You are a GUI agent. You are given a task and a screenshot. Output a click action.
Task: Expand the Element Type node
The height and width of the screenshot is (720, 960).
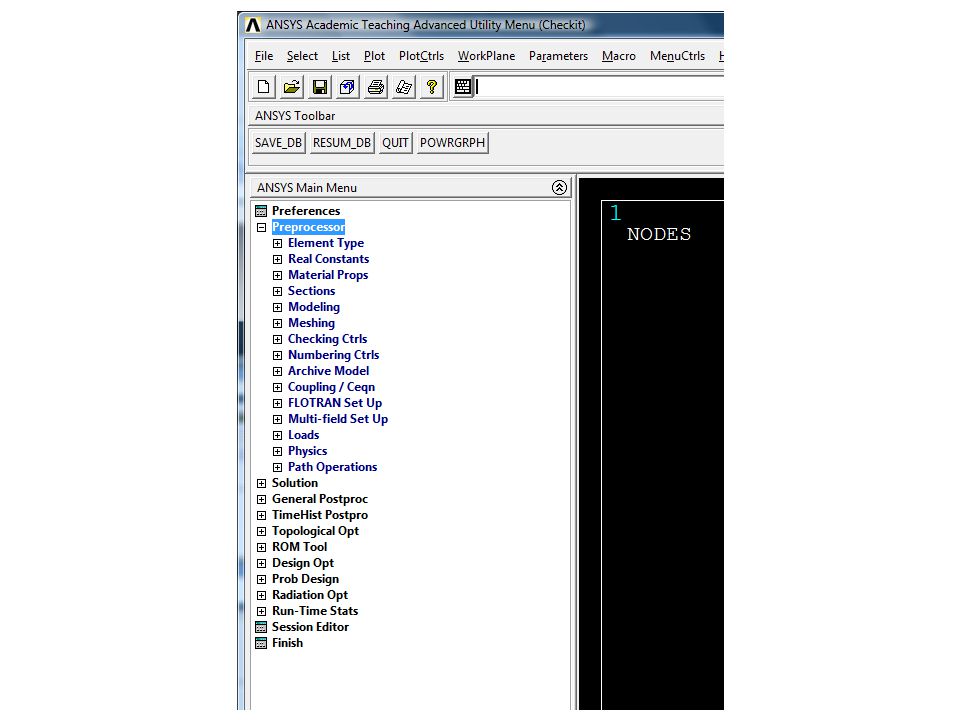click(277, 243)
